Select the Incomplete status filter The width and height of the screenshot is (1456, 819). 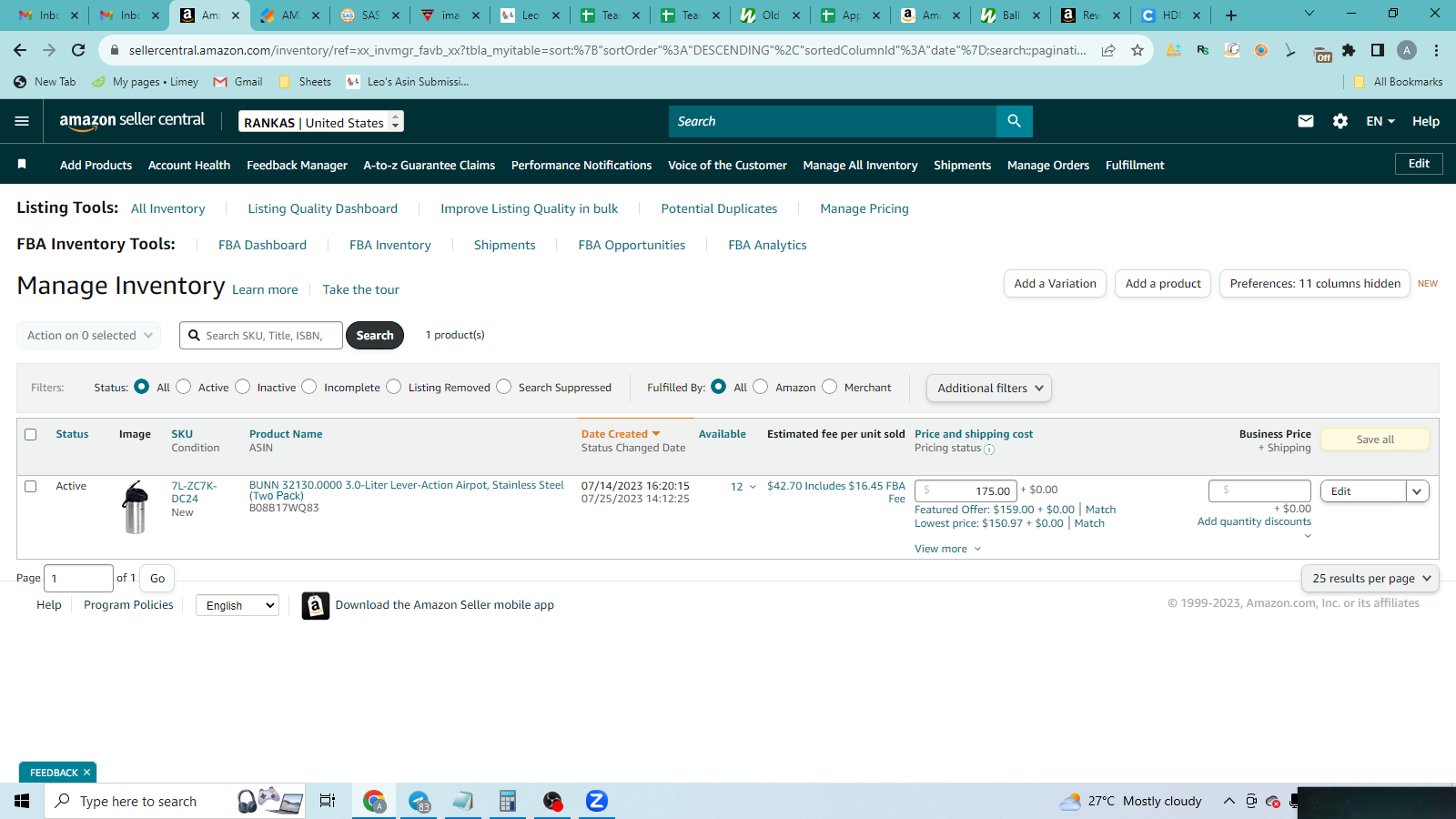[x=309, y=386]
